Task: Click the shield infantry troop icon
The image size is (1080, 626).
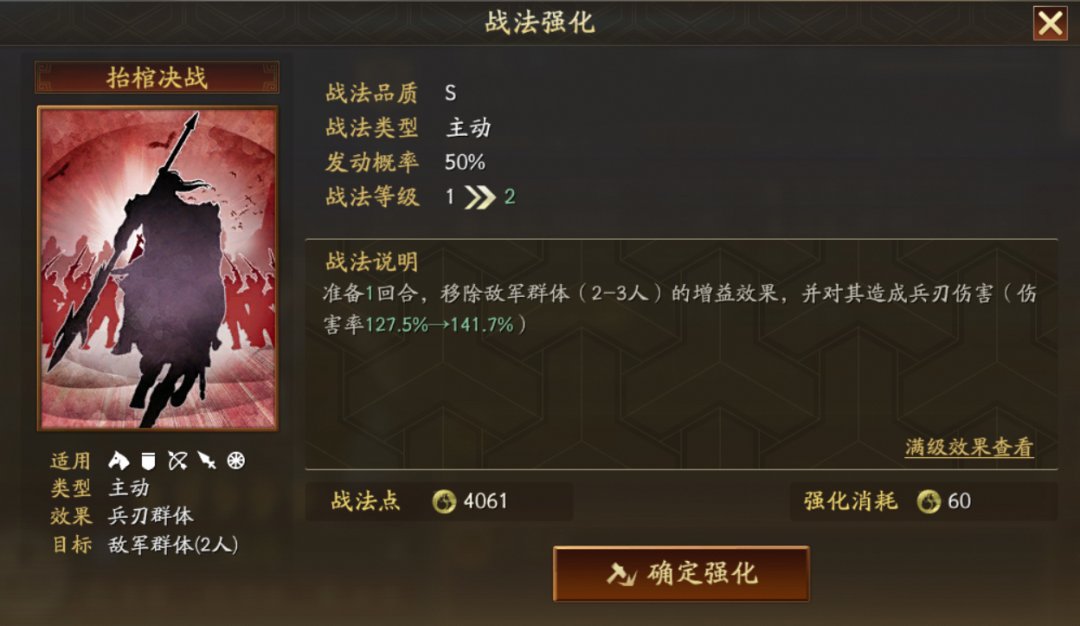Action: 148,461
